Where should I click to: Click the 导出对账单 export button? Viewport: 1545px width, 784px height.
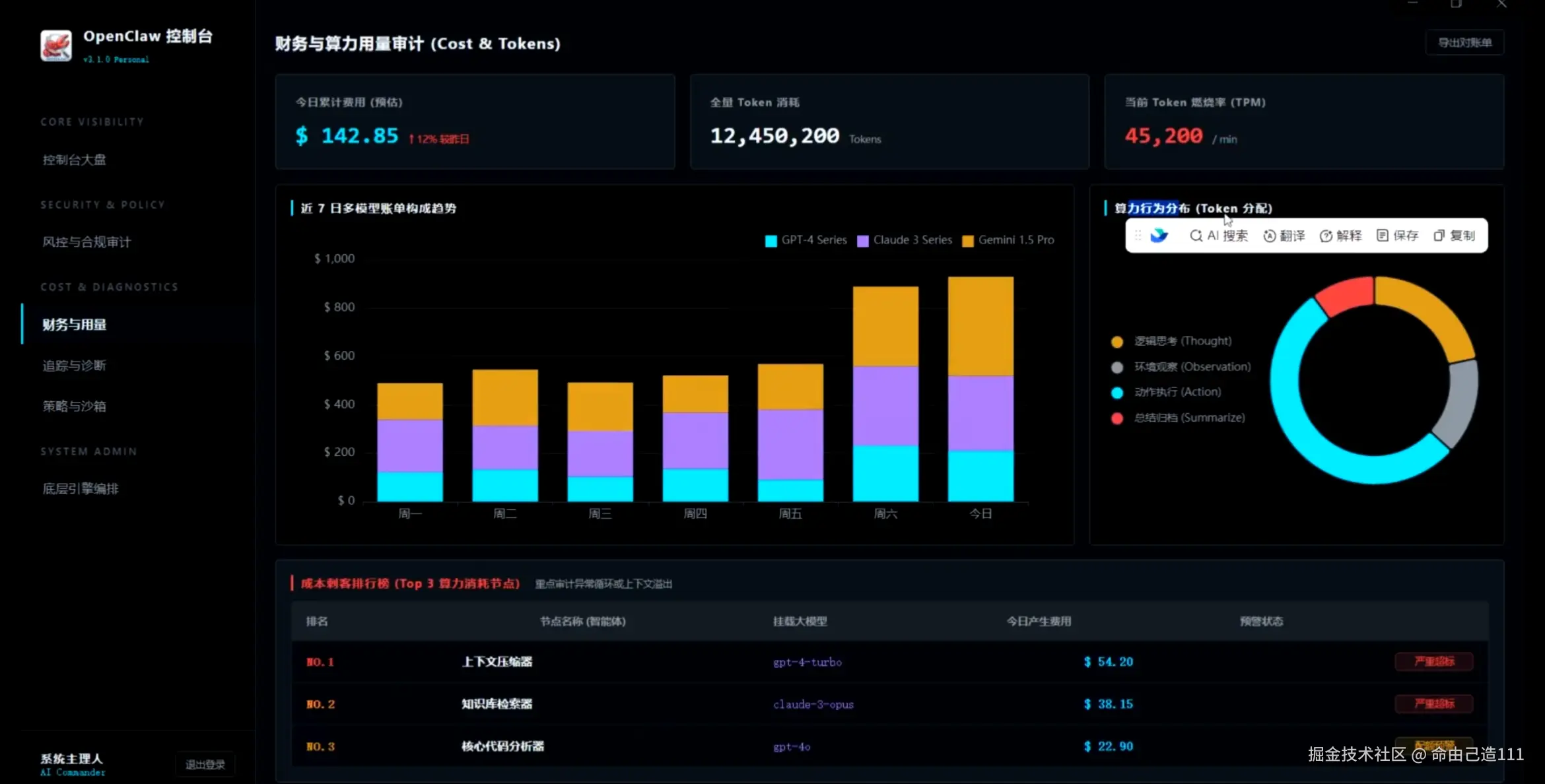click(1464, 43)
